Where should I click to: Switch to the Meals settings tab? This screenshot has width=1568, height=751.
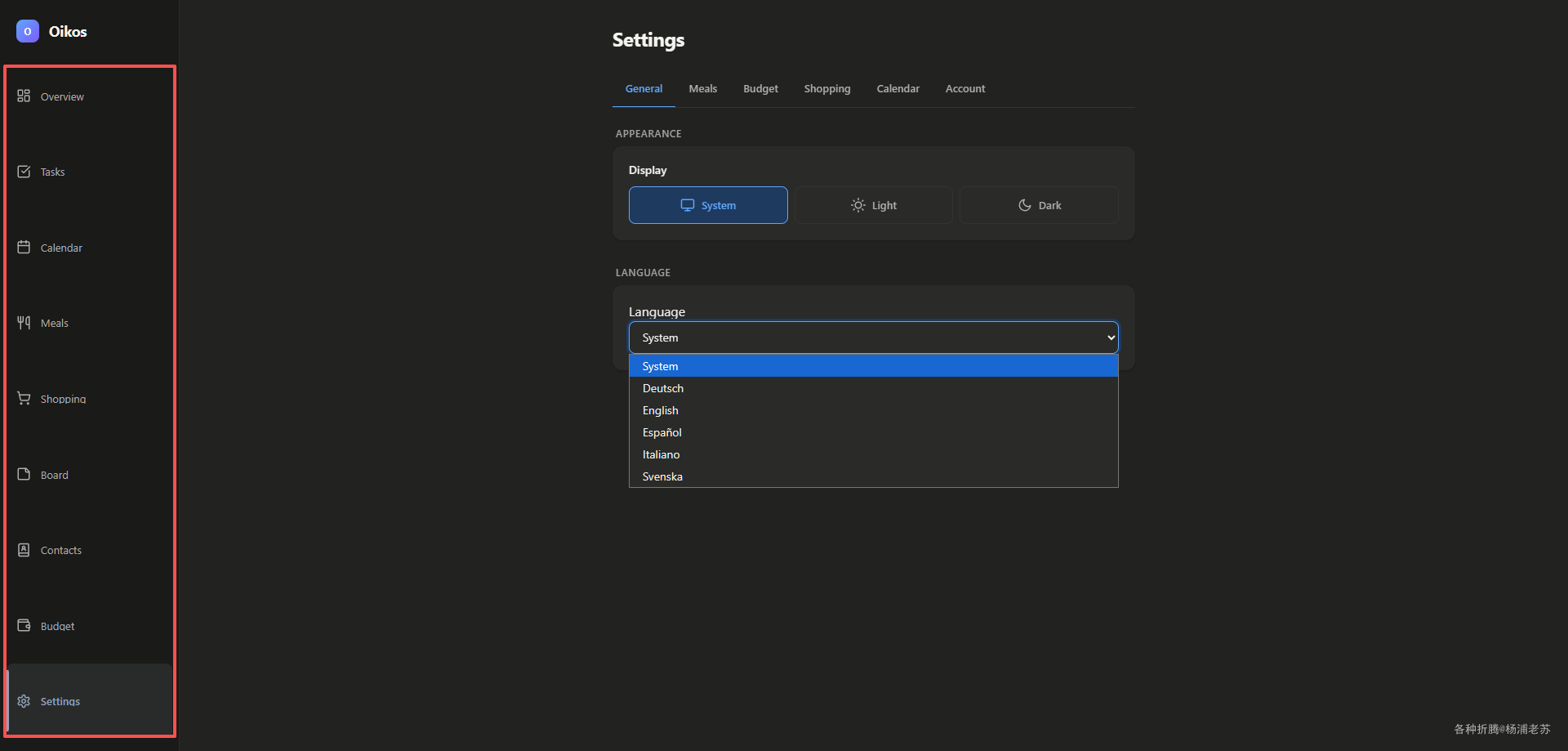click(x=702, y=88)
